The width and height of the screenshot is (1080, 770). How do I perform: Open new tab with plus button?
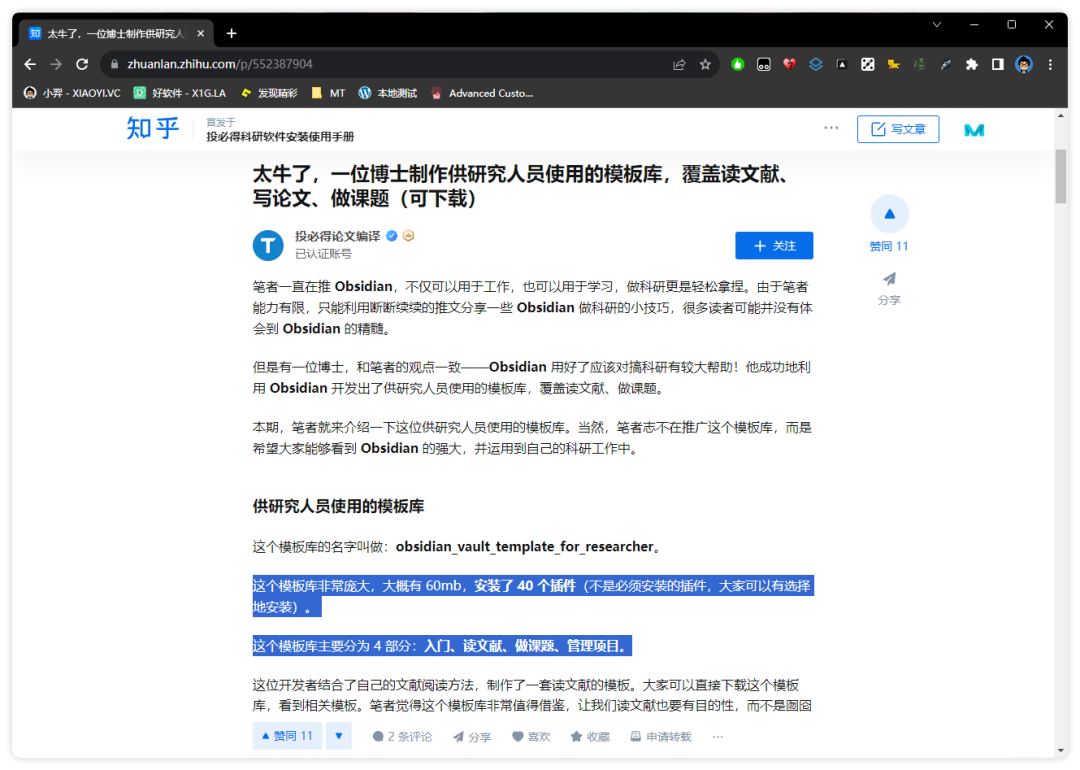coord(231,33)
